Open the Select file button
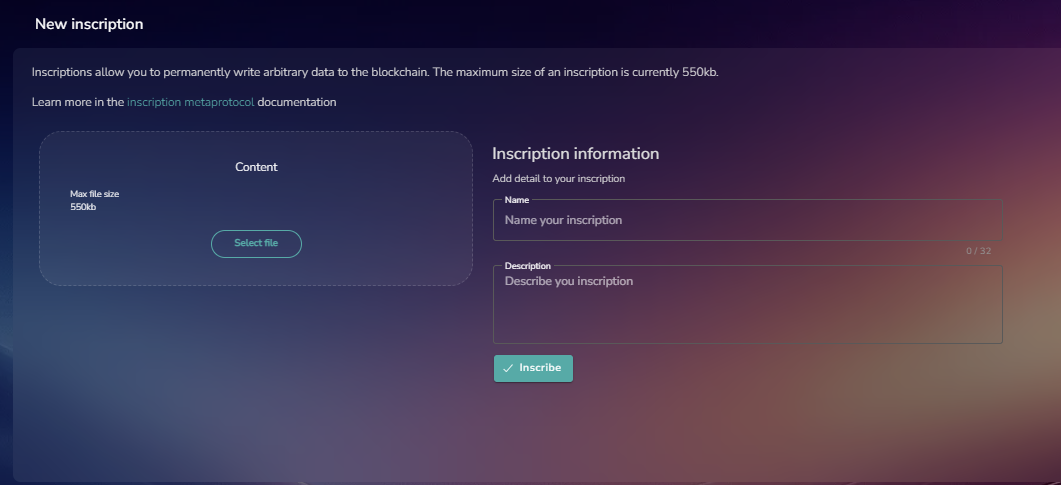This screenshot has height=485, width=1061. (256, 244)
